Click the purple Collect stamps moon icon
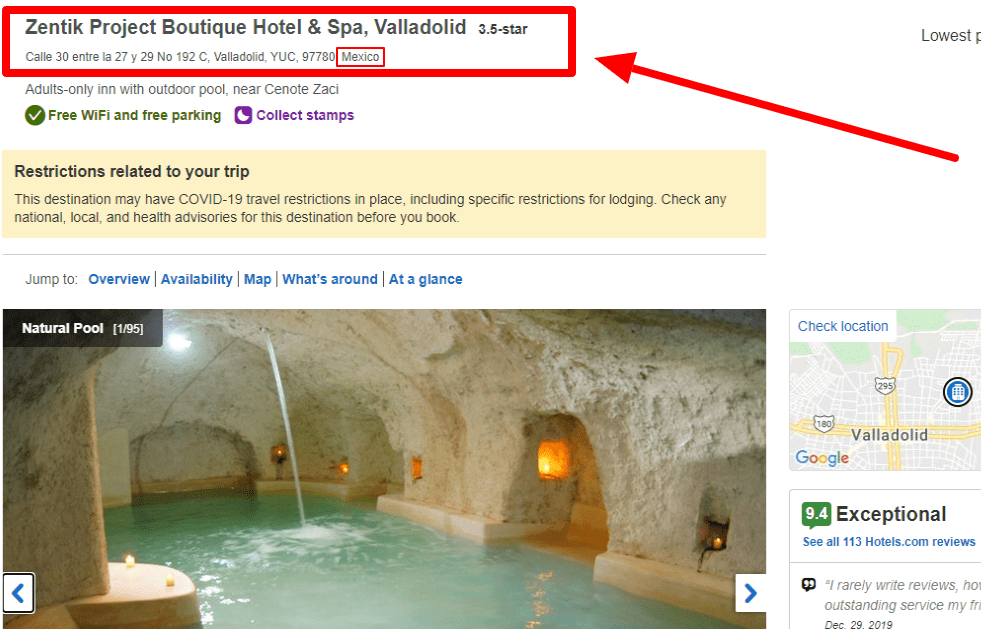Image resolution: width=981 pixels, height=629 pixels. (243, 115)
